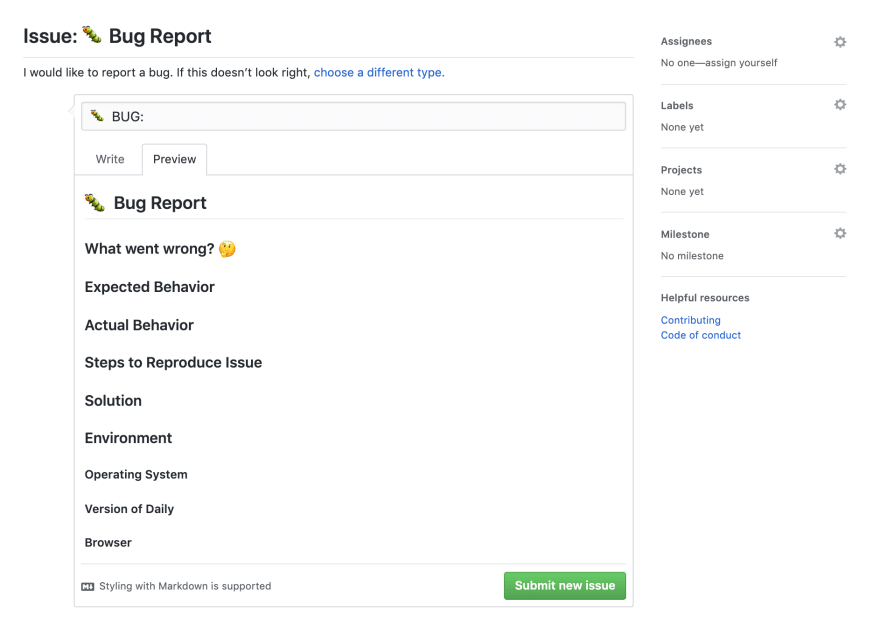This screenshot has width=880, height=625.
Task: Click the 'Solution' heading
Action: (x=113, y=401)
